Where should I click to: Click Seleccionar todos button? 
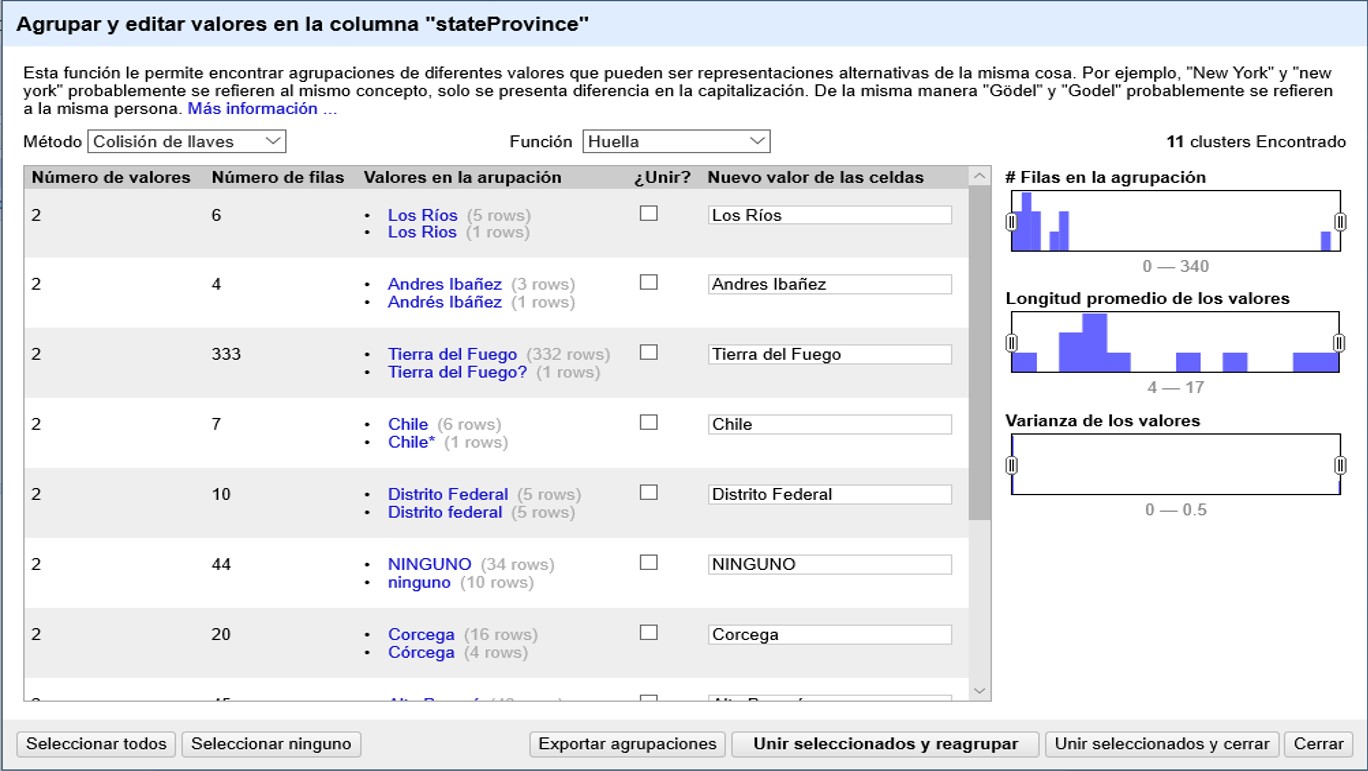(x=97, y=744)
